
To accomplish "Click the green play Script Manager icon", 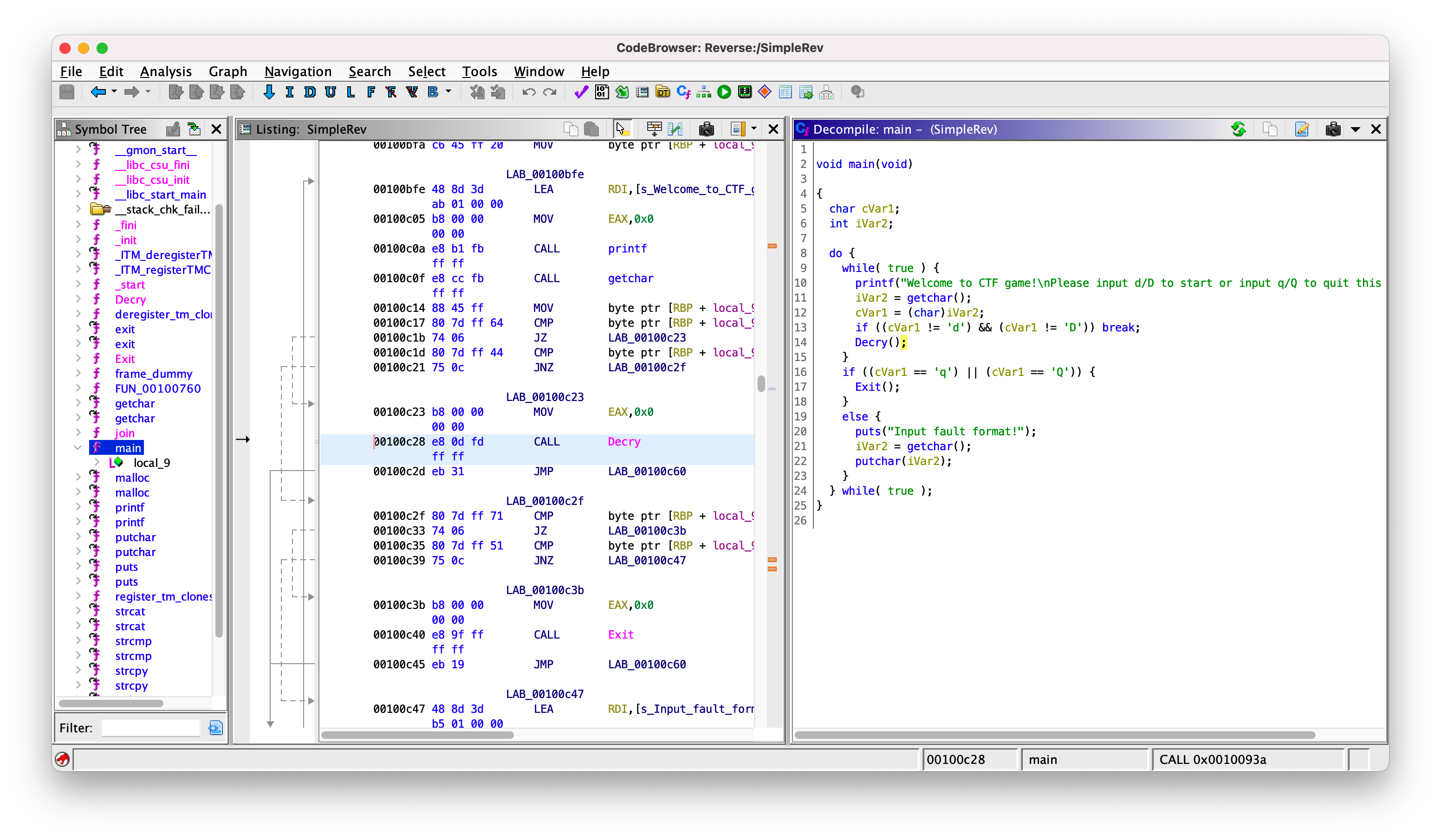I will pyautogui.click(x=724, y=92).
